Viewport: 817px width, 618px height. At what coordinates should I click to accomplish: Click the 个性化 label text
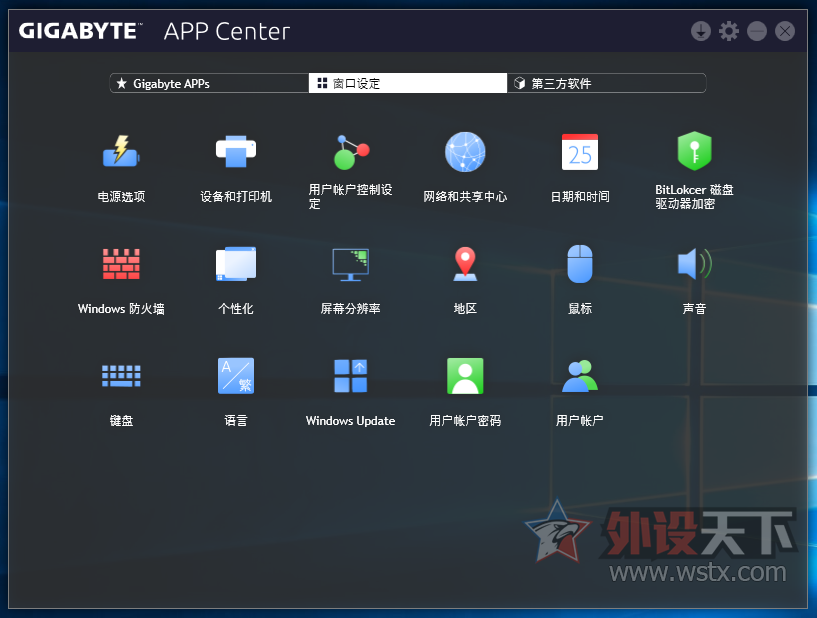236,309
